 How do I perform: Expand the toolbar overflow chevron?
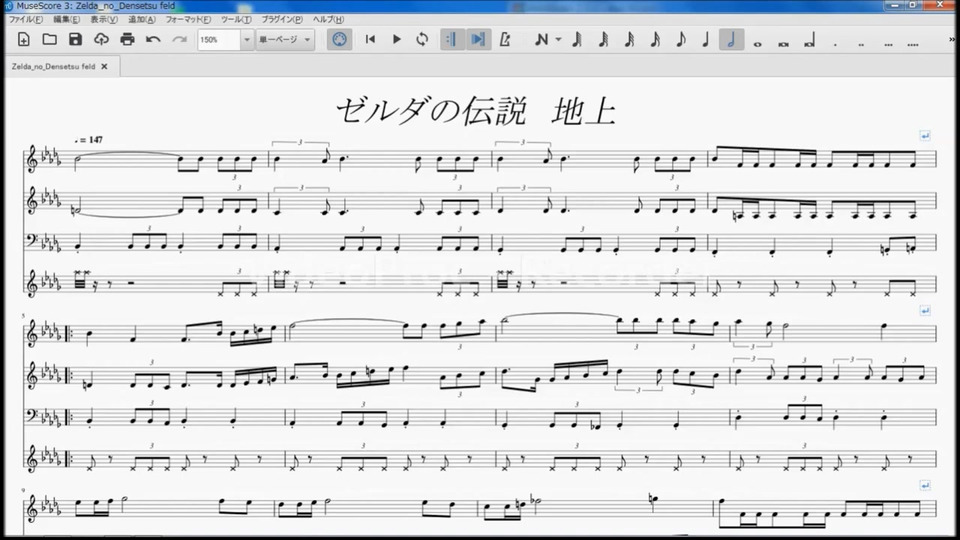952,40
